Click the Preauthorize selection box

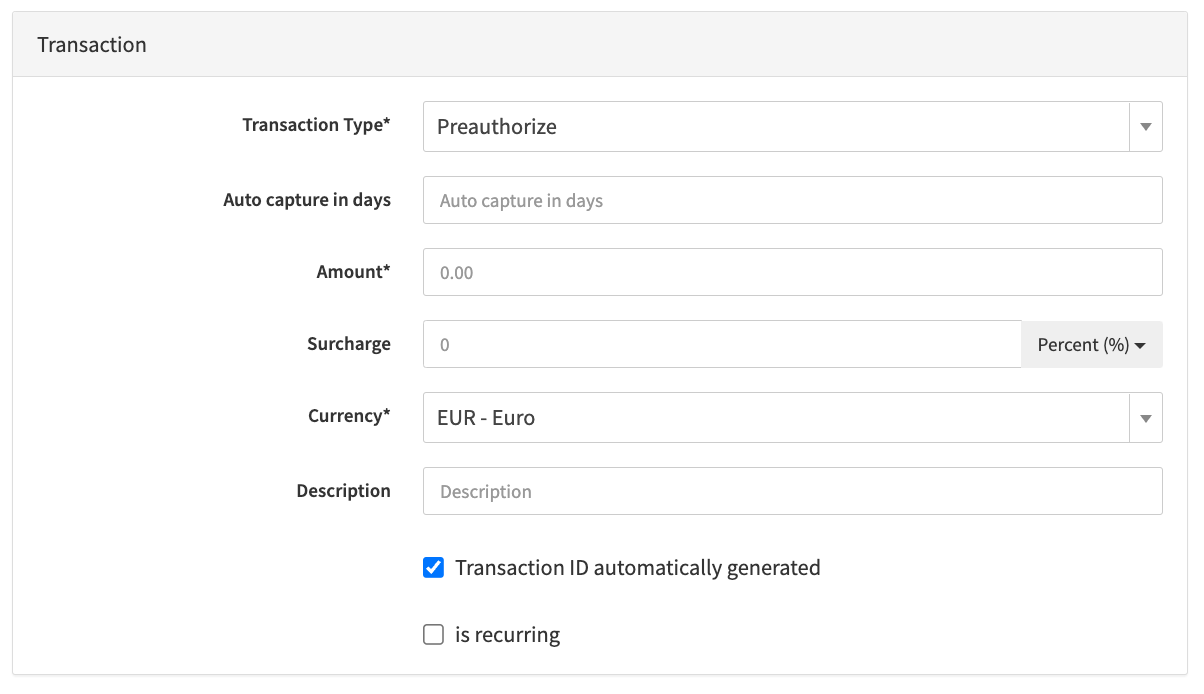[x=776, y=127]
